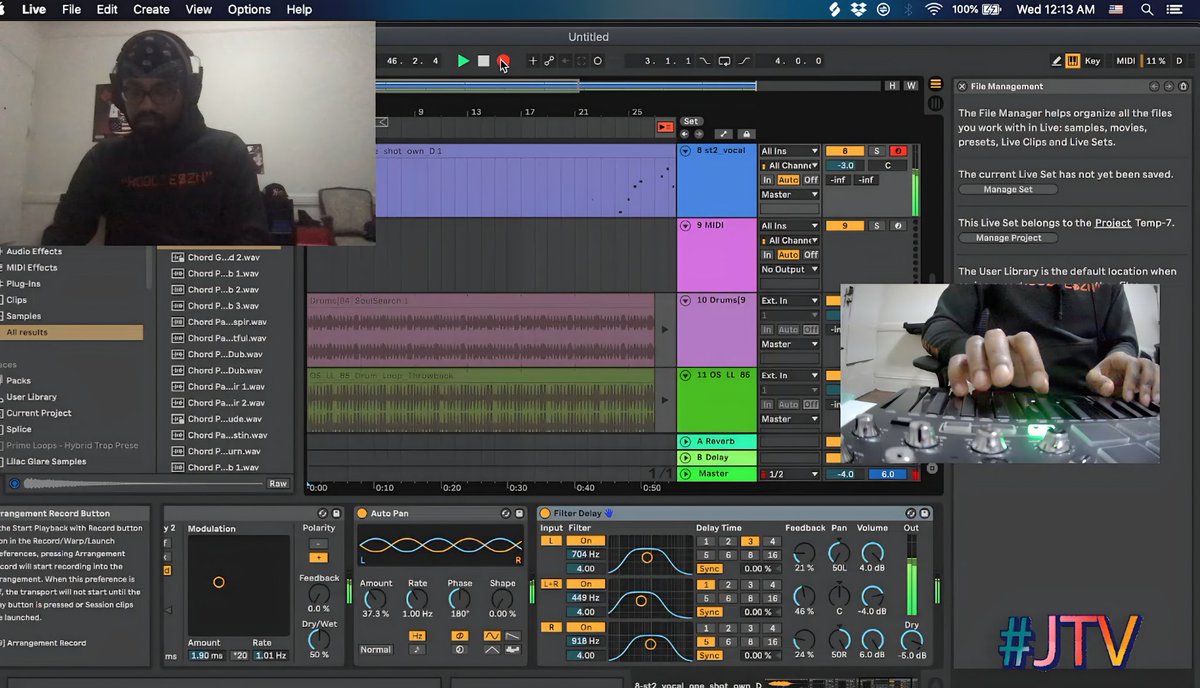Solo the 9 MIDI track
This screenshot has width=1200, height=688.
point(877,226)
